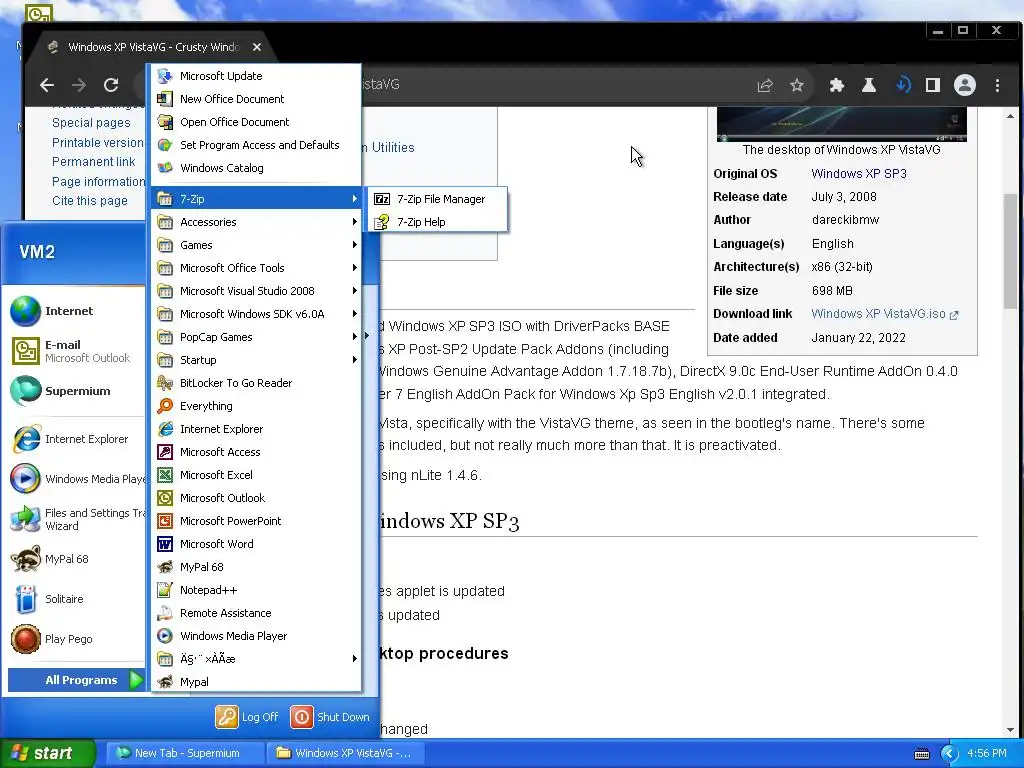Open Windows Media Player in programs list
Screen dimensions: 1024x768
click(x=256, y=636)
